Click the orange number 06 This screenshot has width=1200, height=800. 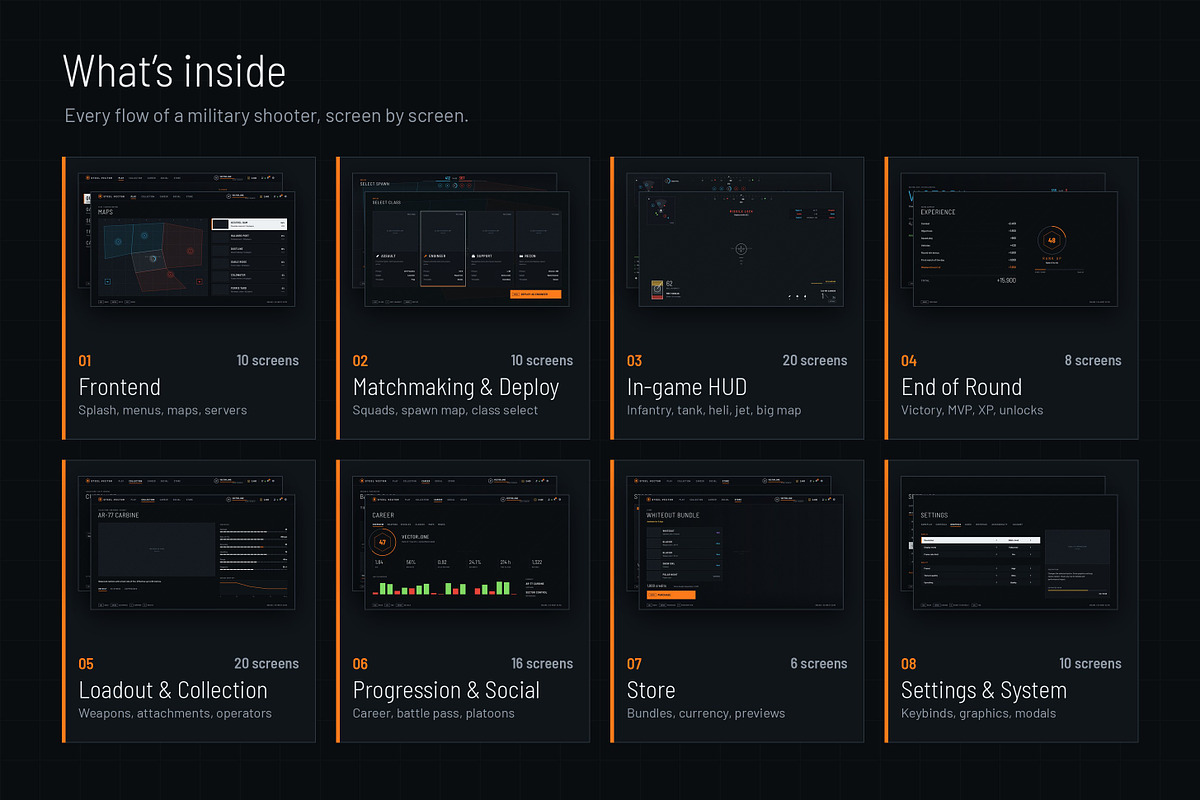pos(360,663)
